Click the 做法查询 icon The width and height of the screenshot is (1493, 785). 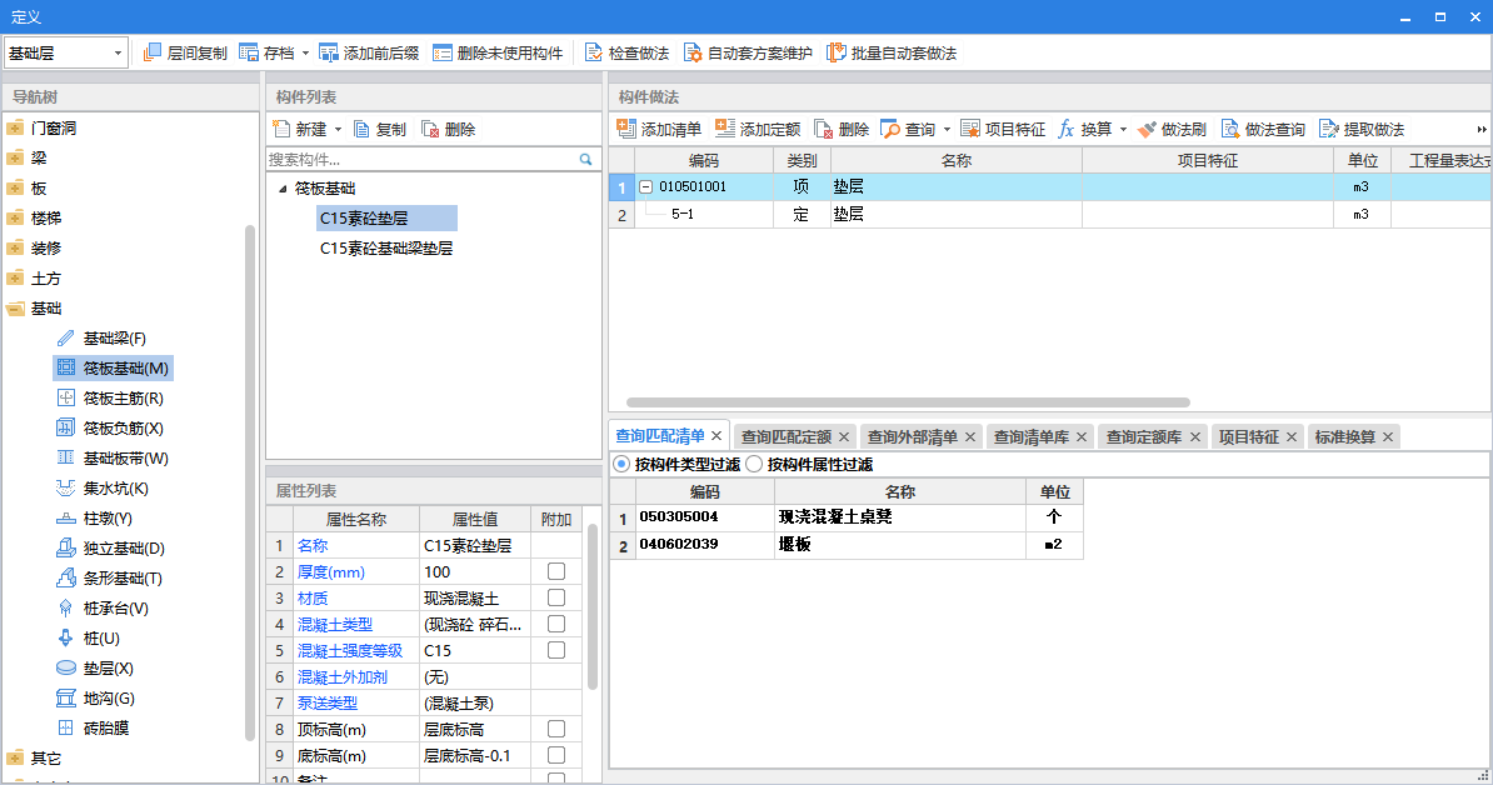coord(1230,129)
